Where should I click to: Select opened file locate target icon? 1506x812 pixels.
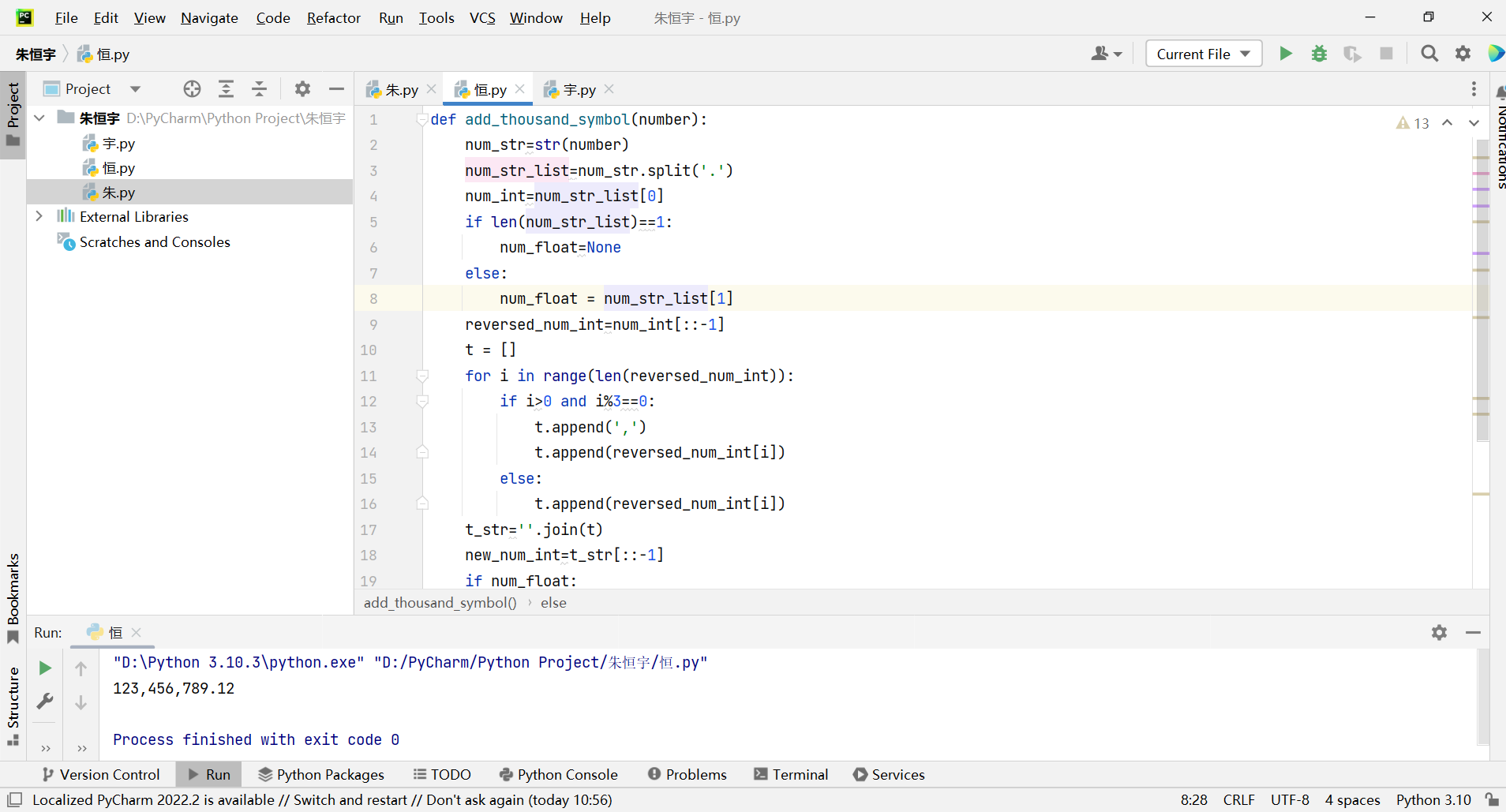[192, 89]
